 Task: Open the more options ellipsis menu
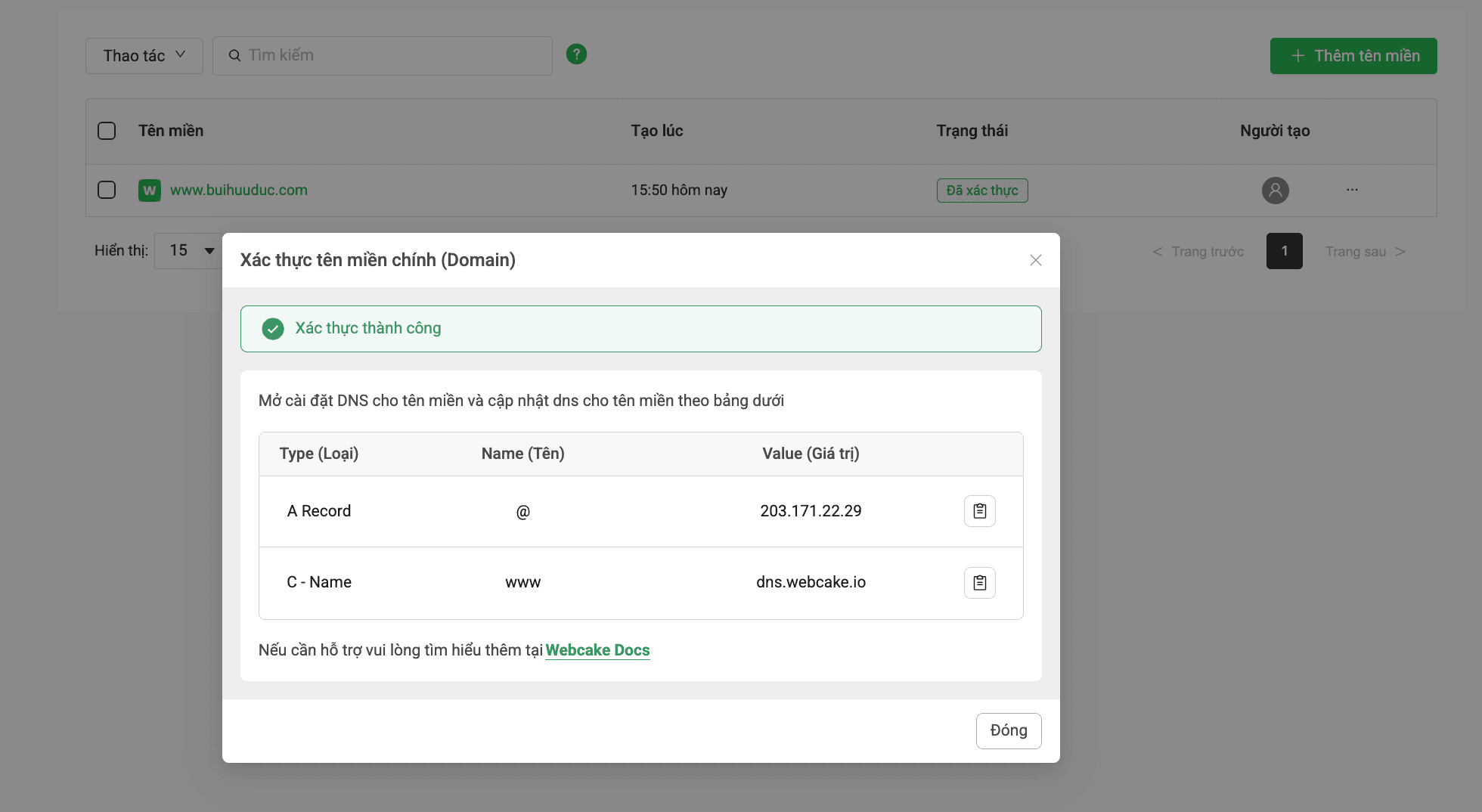point(1351,190)
